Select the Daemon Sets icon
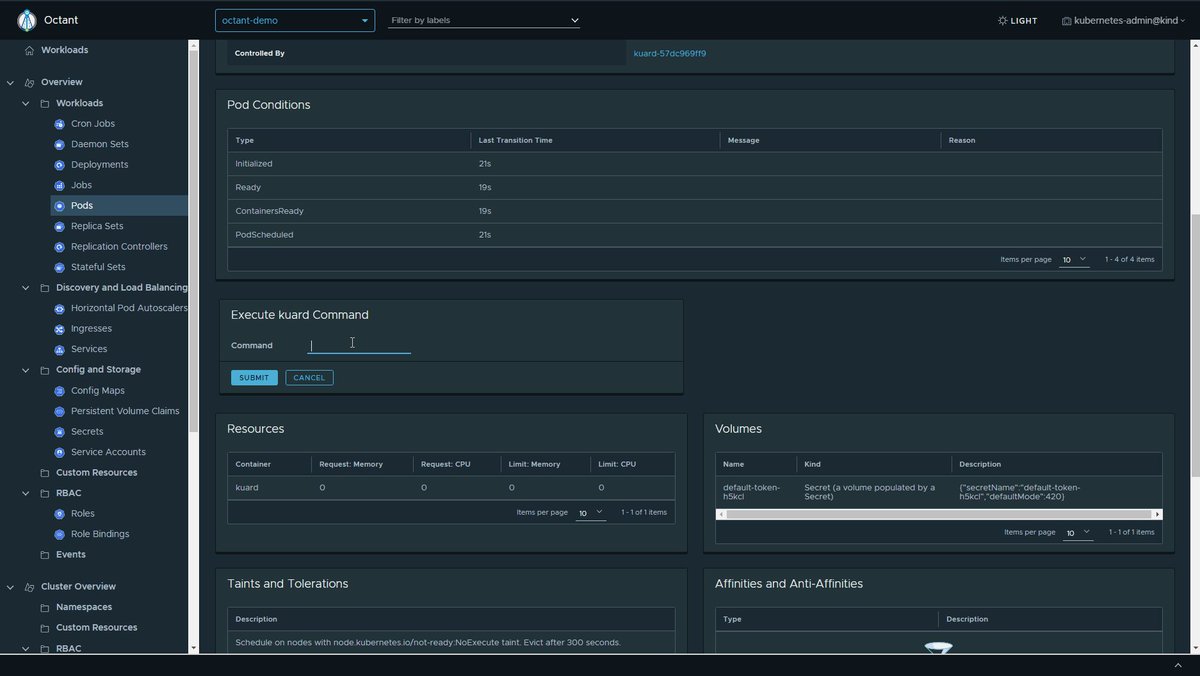The height and width of the screenshot is (676, 1200). (x=60, y=144)
